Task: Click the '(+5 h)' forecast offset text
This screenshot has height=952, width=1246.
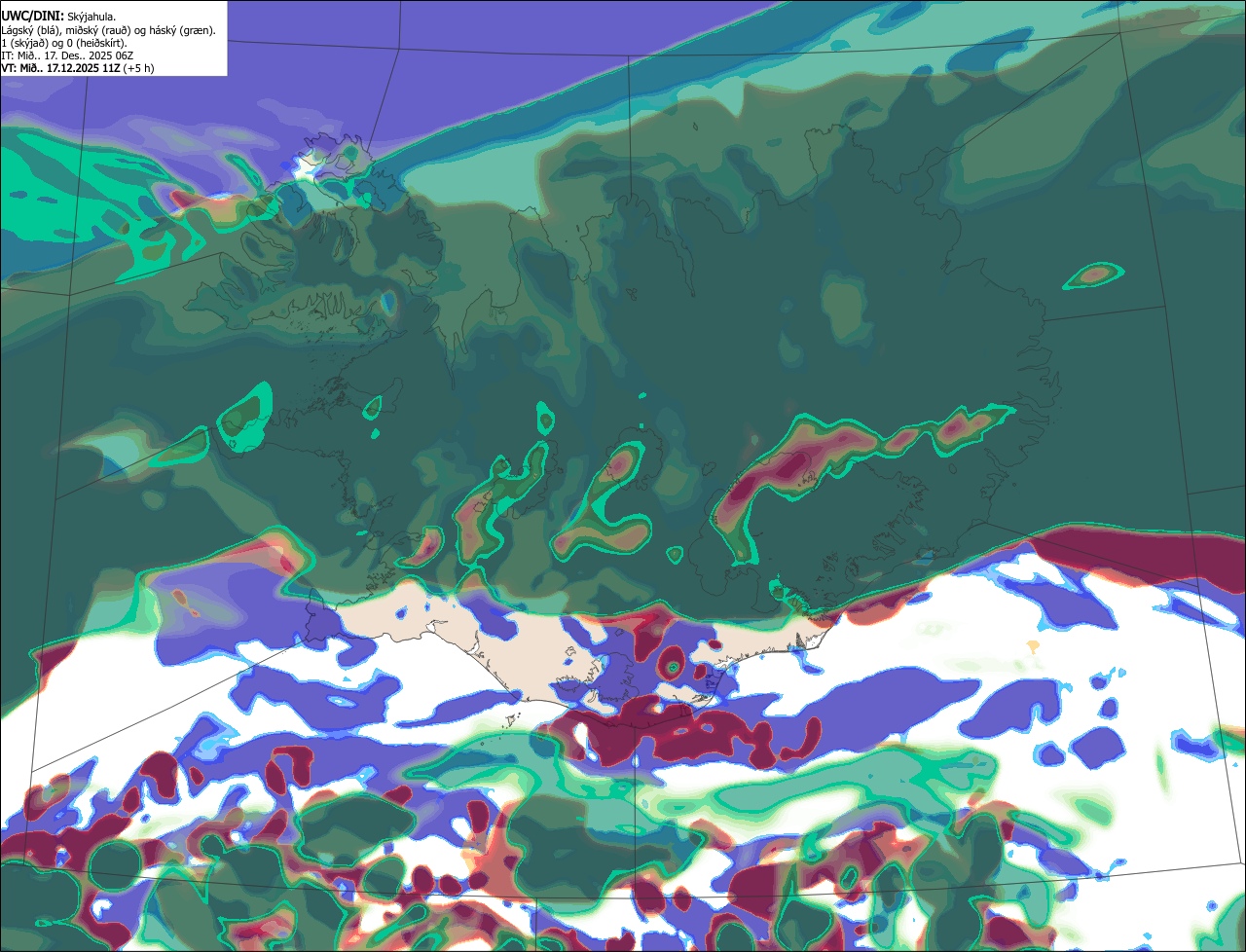Action: (139, 68)
